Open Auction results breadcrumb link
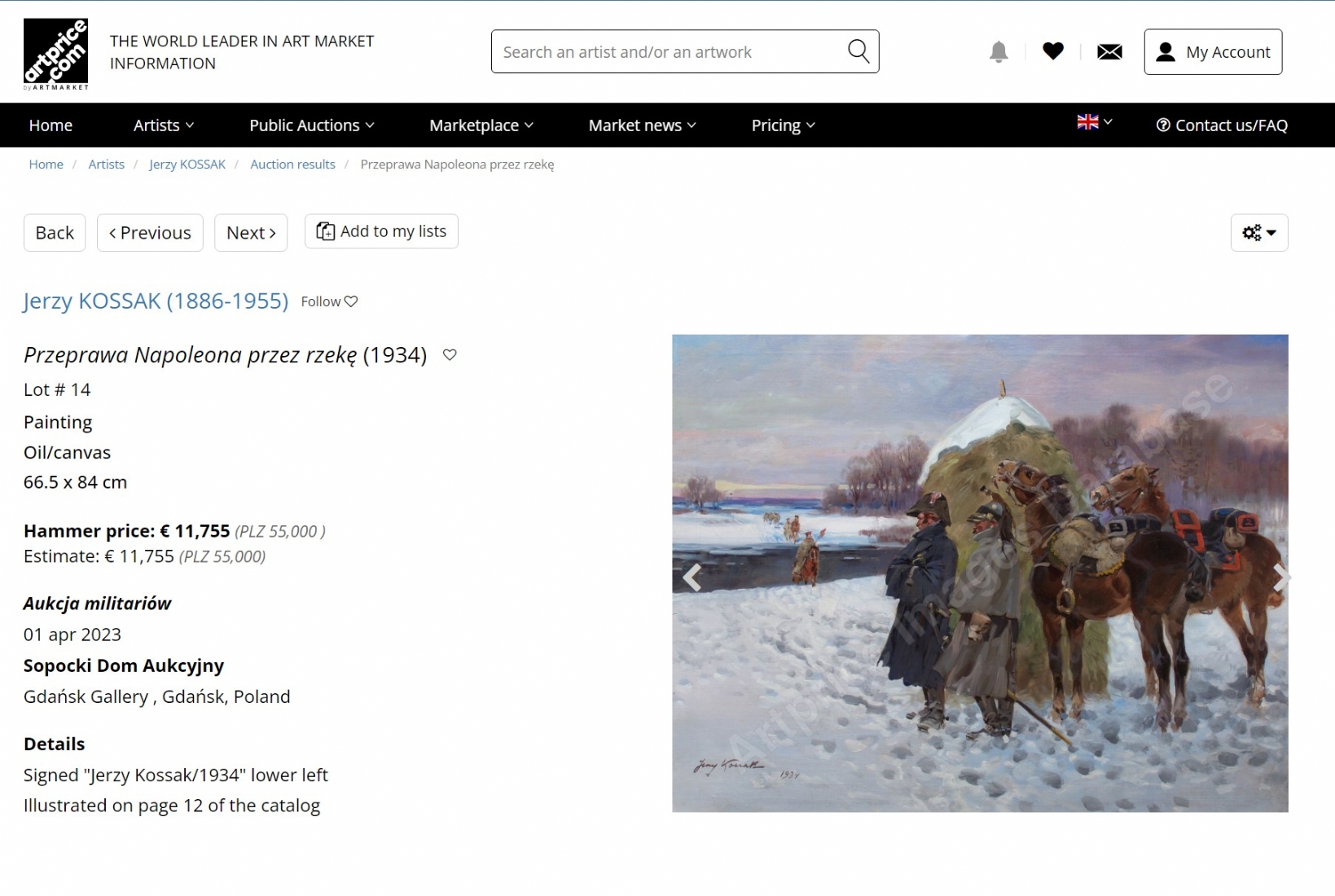 coord(292,165)
